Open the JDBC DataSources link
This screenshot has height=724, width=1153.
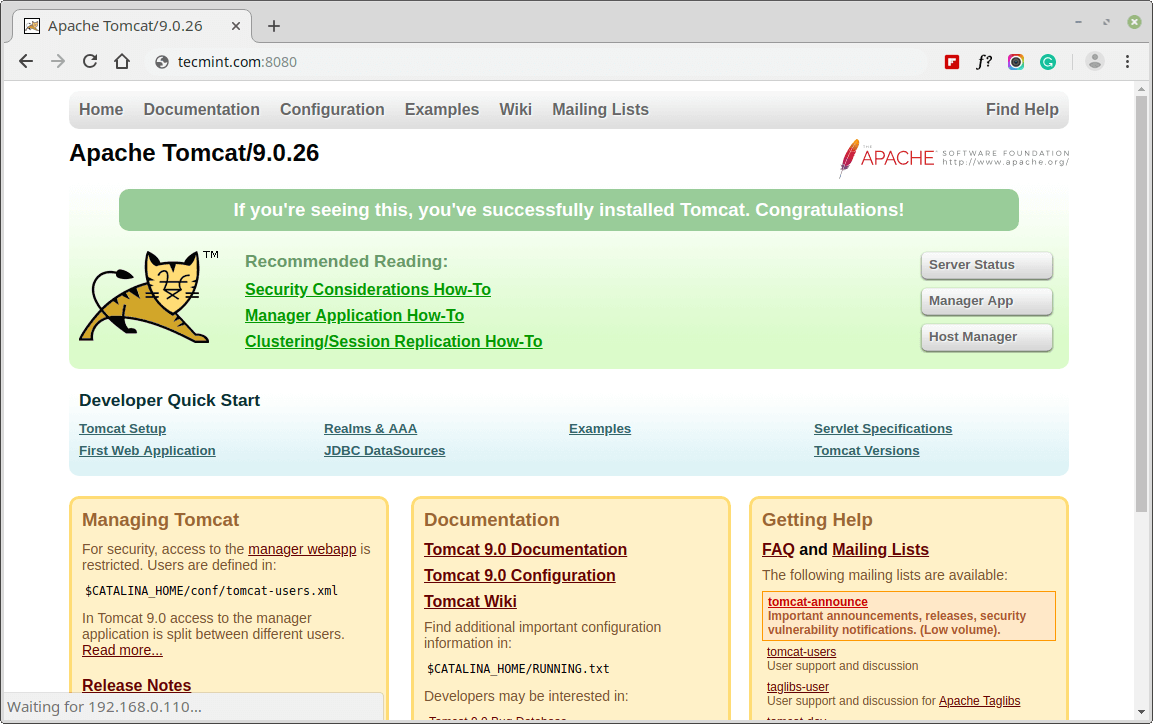(385, 451)
